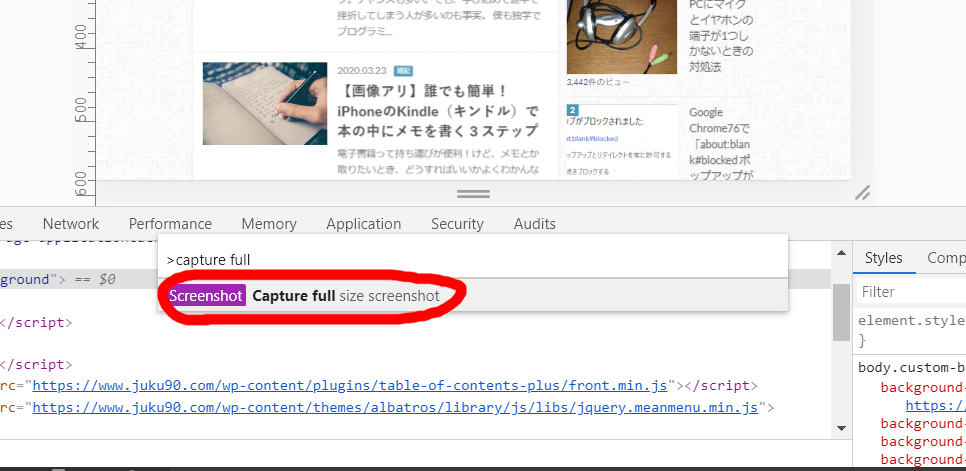
Task: Click the handwriting notebook article thumbnail
Action: 265,103
